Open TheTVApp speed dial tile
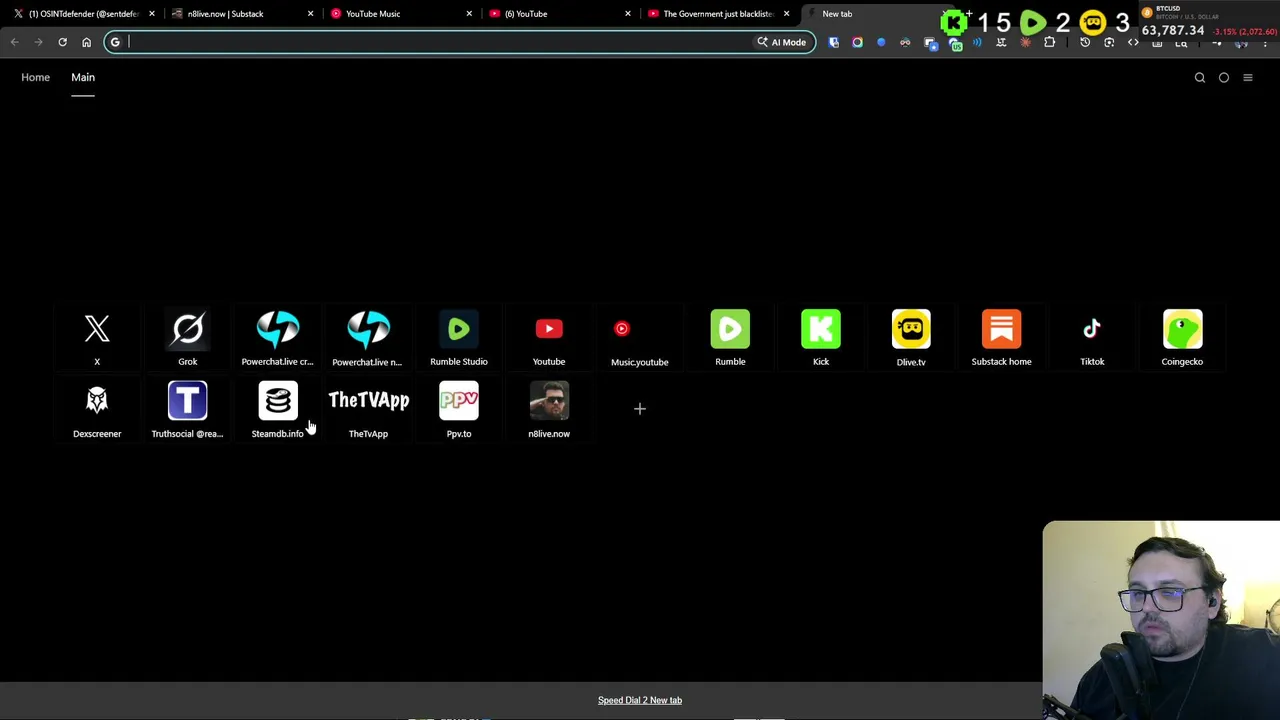Viewport: 1280px width, 720px height. pyautogui.click(x=368, y=410)
